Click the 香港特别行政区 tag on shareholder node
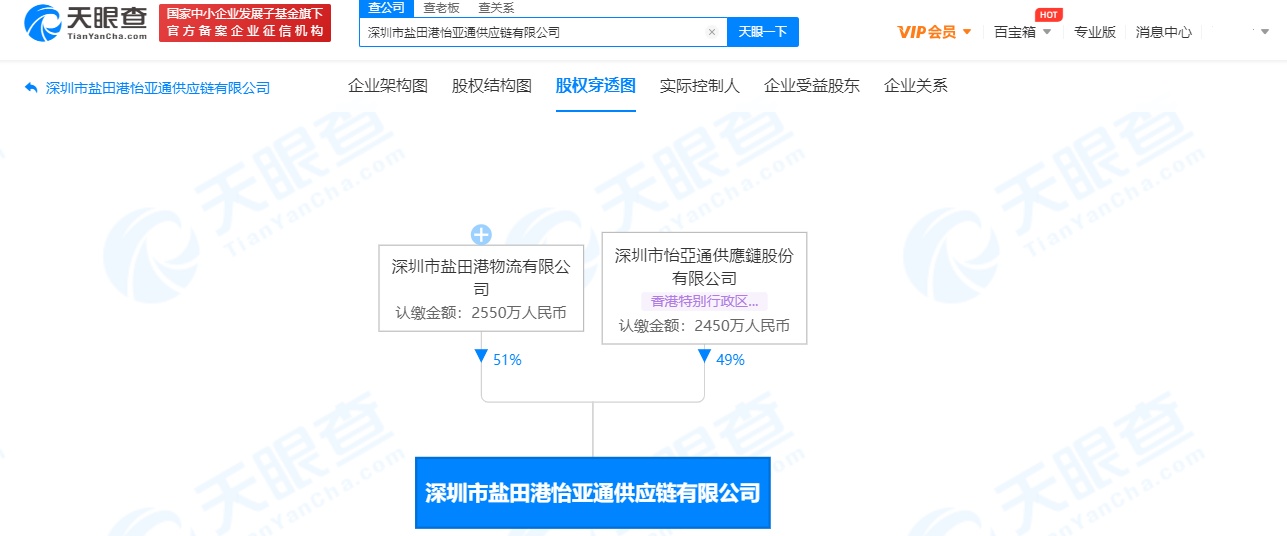 point(704,301)
